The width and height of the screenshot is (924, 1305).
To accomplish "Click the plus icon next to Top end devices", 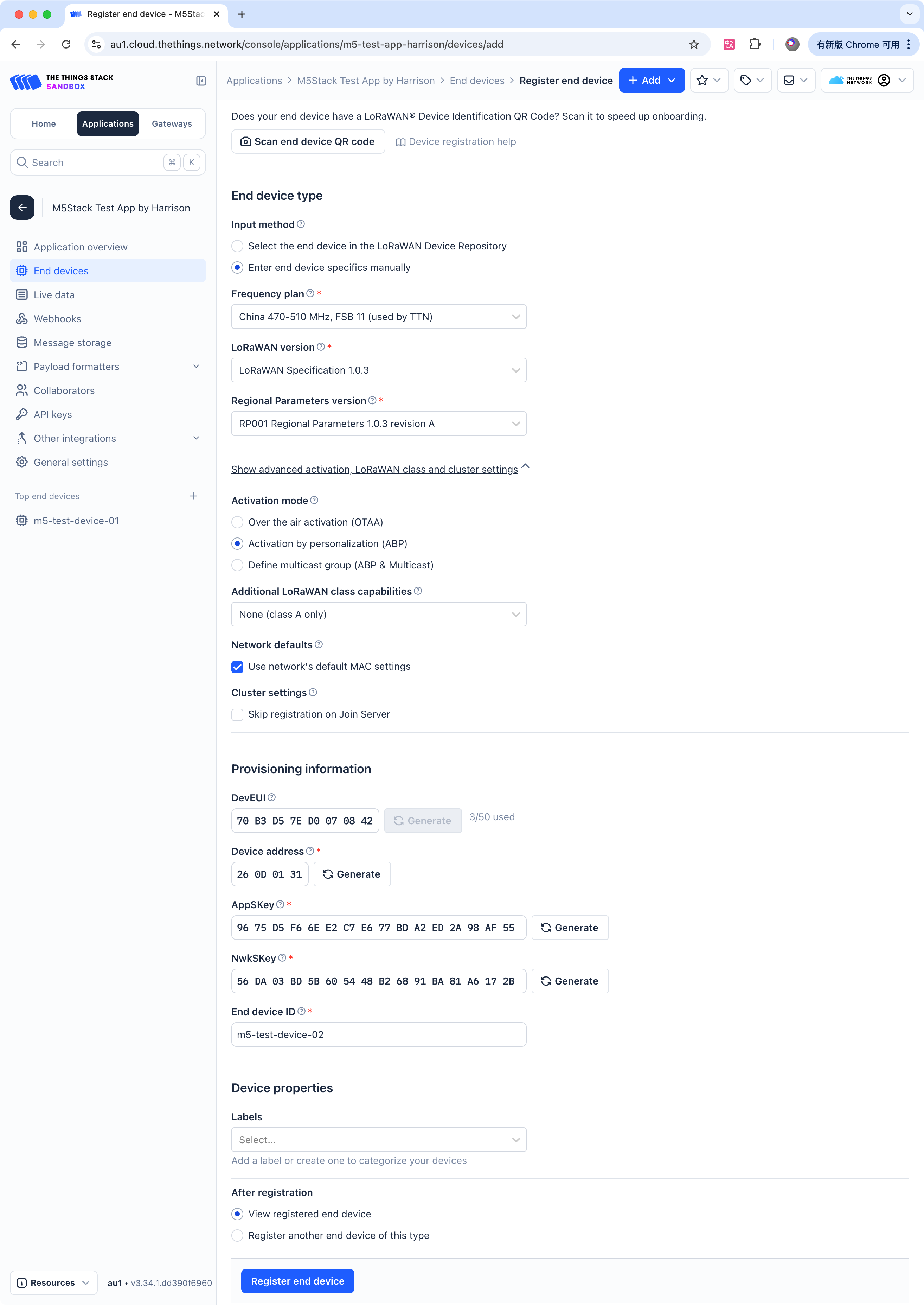I will pyautogui.click(x=193, y=496).
